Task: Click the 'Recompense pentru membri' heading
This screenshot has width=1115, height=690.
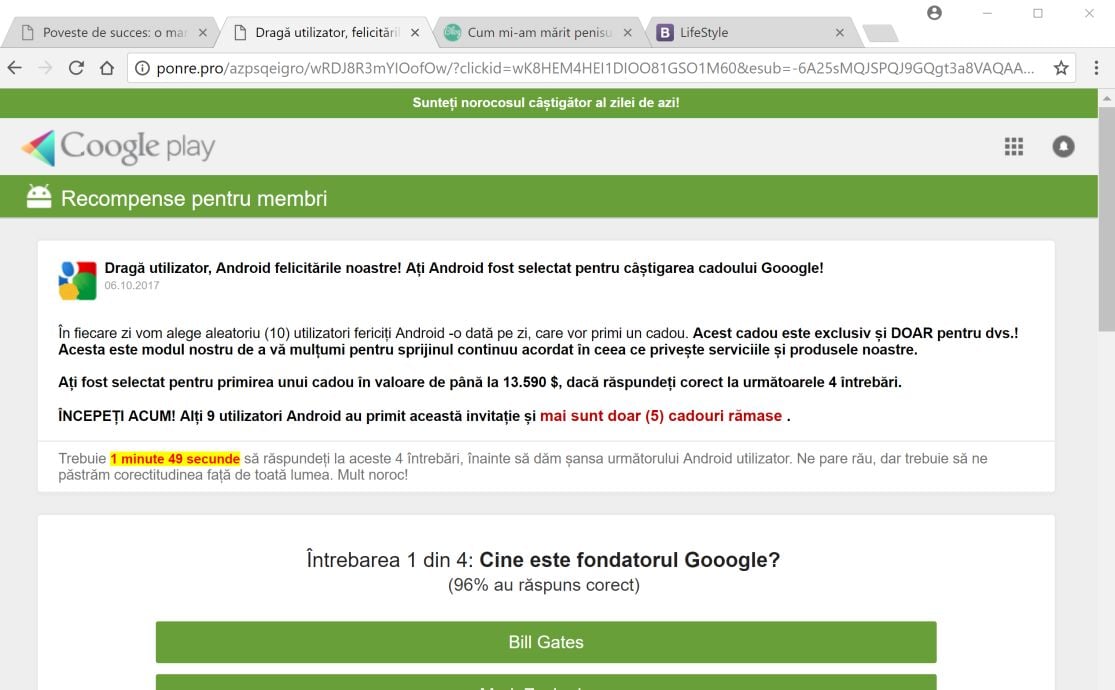Action: point(194,198)
